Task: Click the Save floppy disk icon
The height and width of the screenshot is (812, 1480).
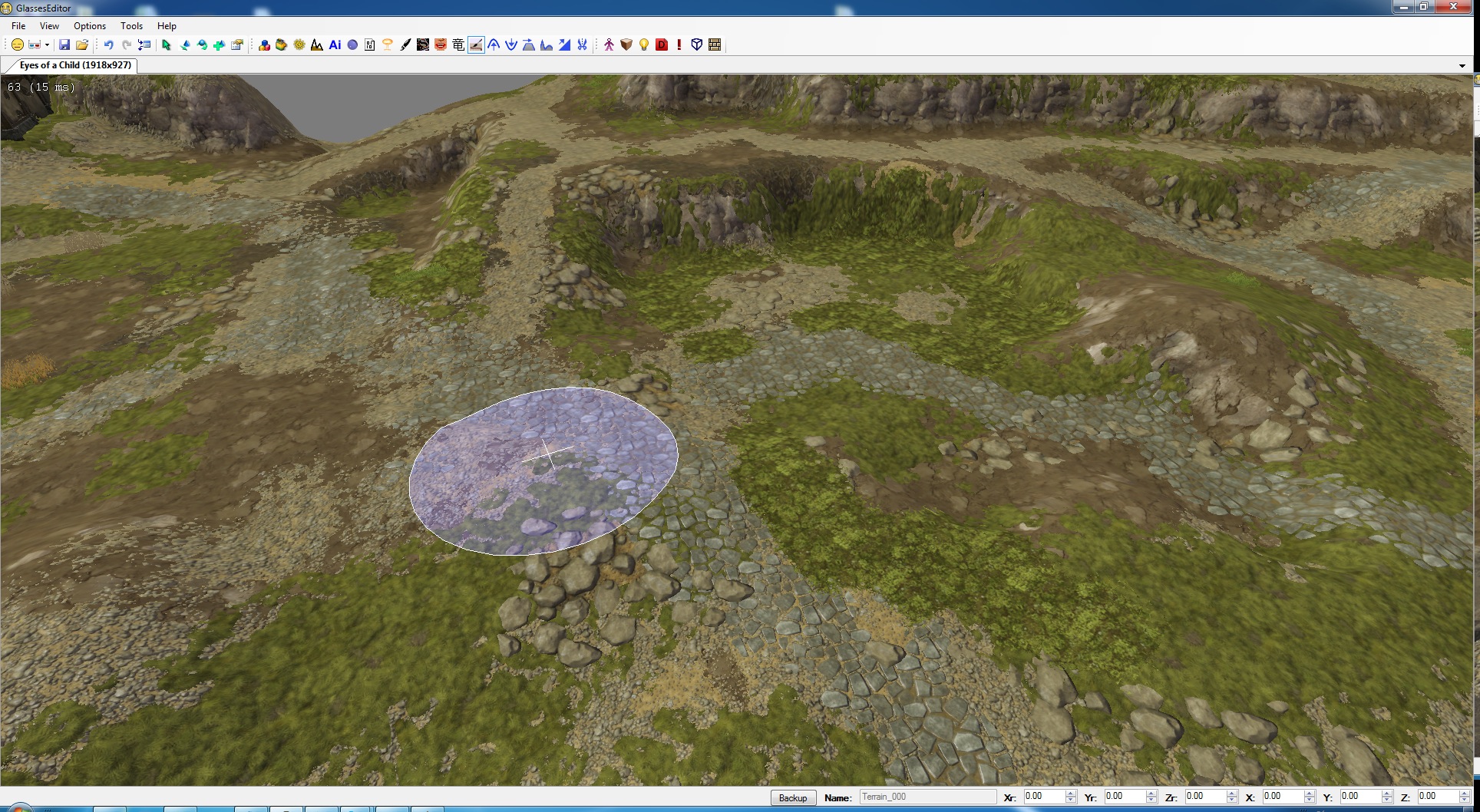Action: click(64, 45)
